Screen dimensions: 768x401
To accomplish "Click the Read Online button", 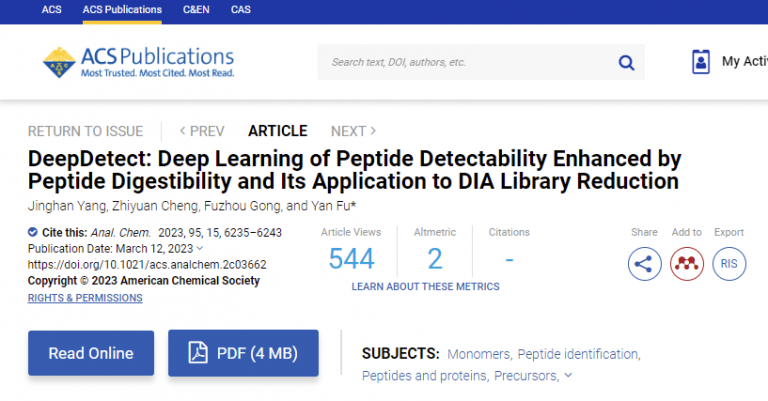I will pos(91,353).
